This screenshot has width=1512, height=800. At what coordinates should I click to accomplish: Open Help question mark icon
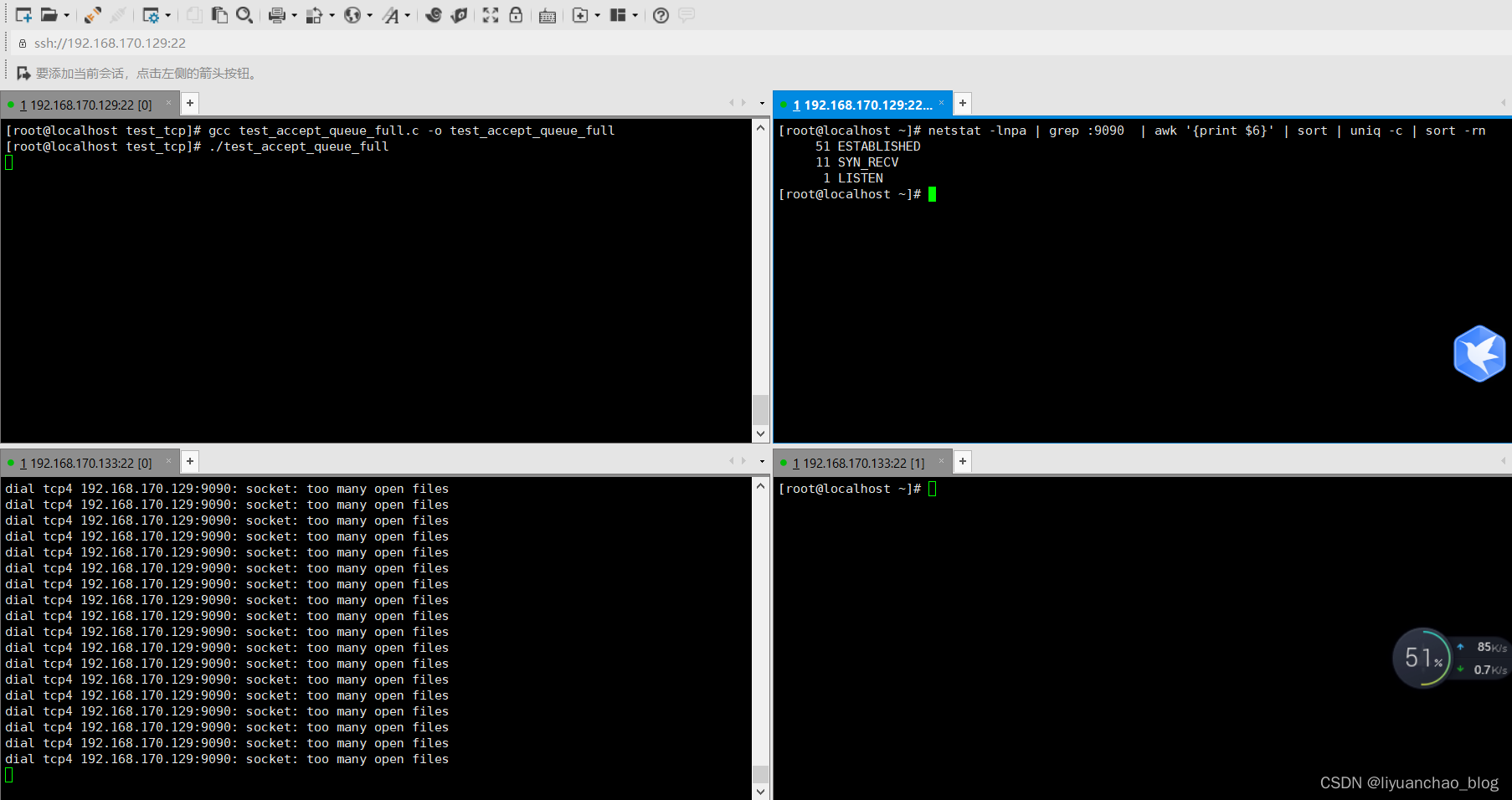[661, 15]
